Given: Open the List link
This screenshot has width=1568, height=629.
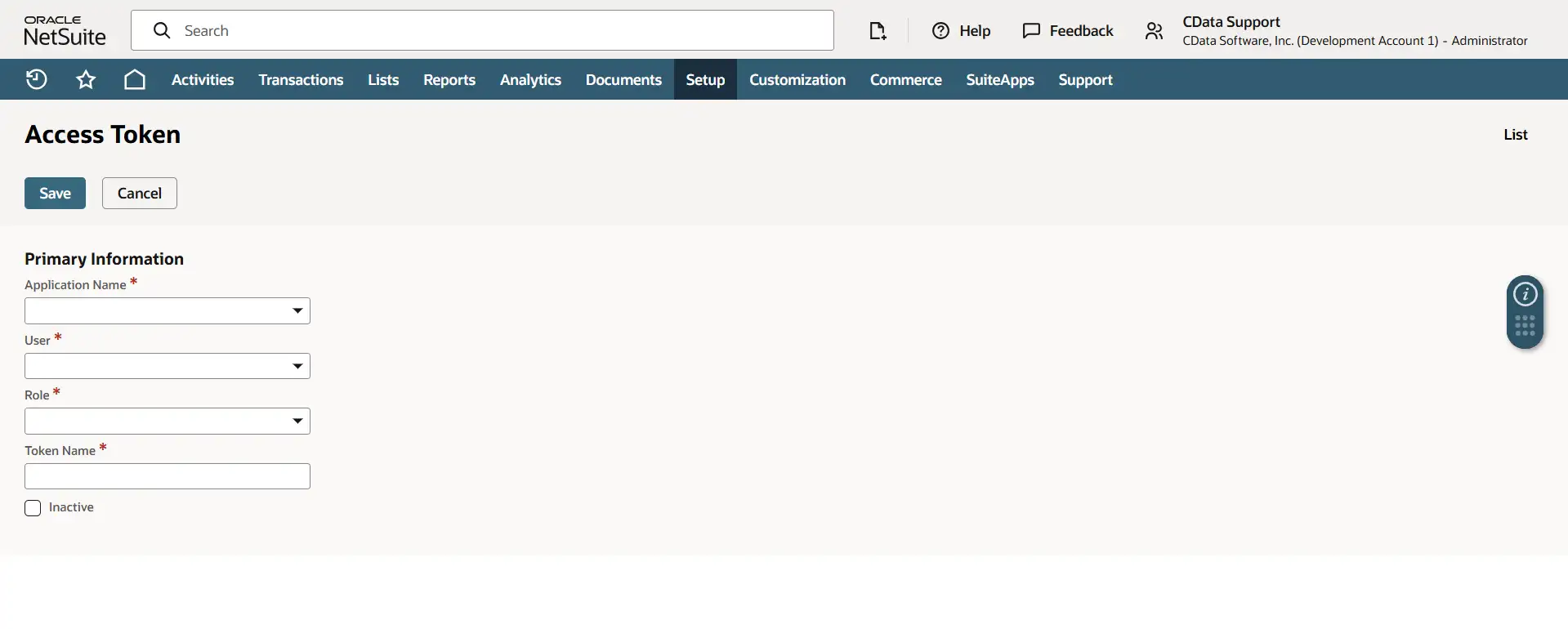Looking at the screenshot, I should 1515,135.
